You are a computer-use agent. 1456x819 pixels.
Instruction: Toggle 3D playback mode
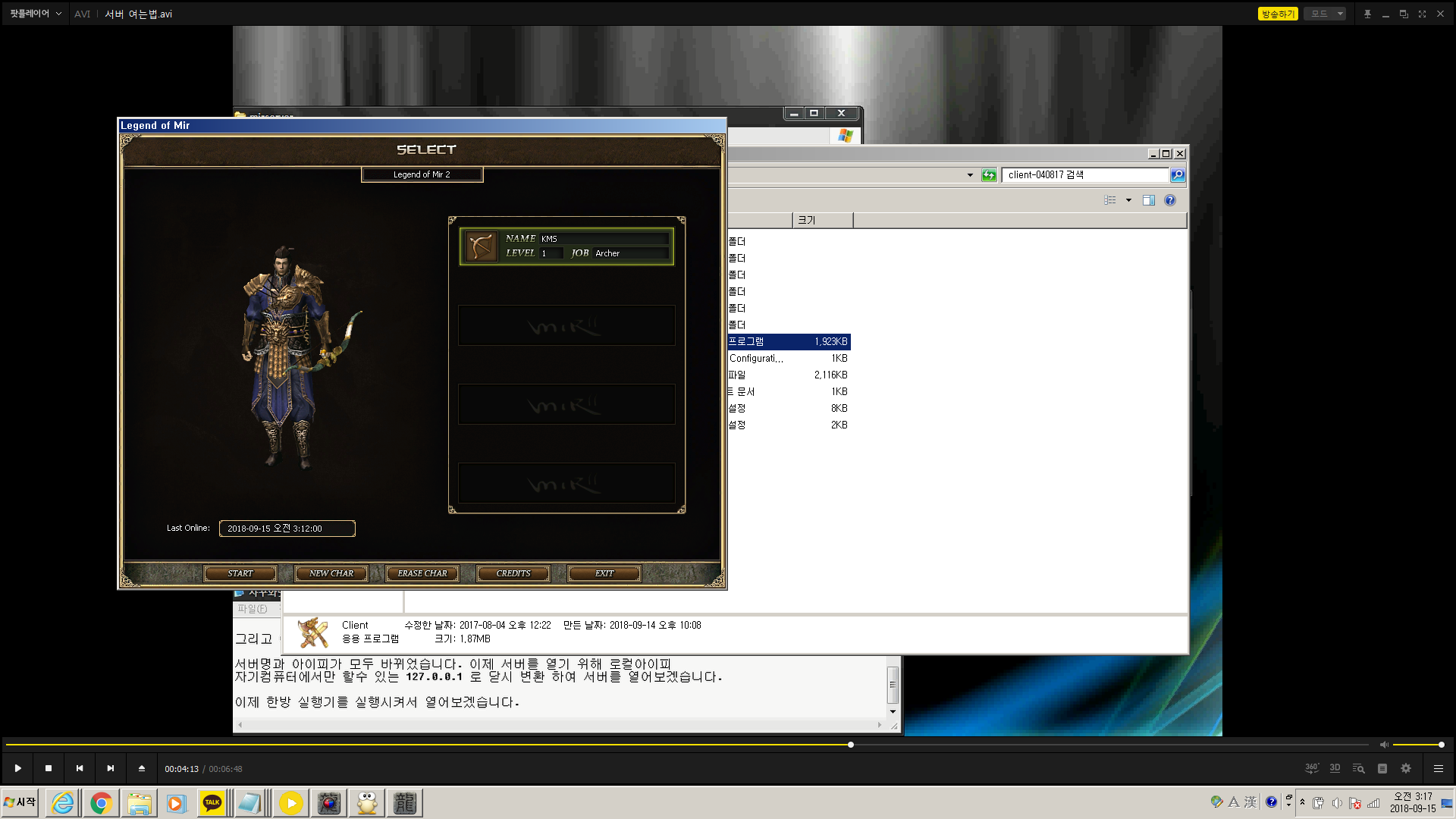pyautogui.click(x=1335, y=768)
